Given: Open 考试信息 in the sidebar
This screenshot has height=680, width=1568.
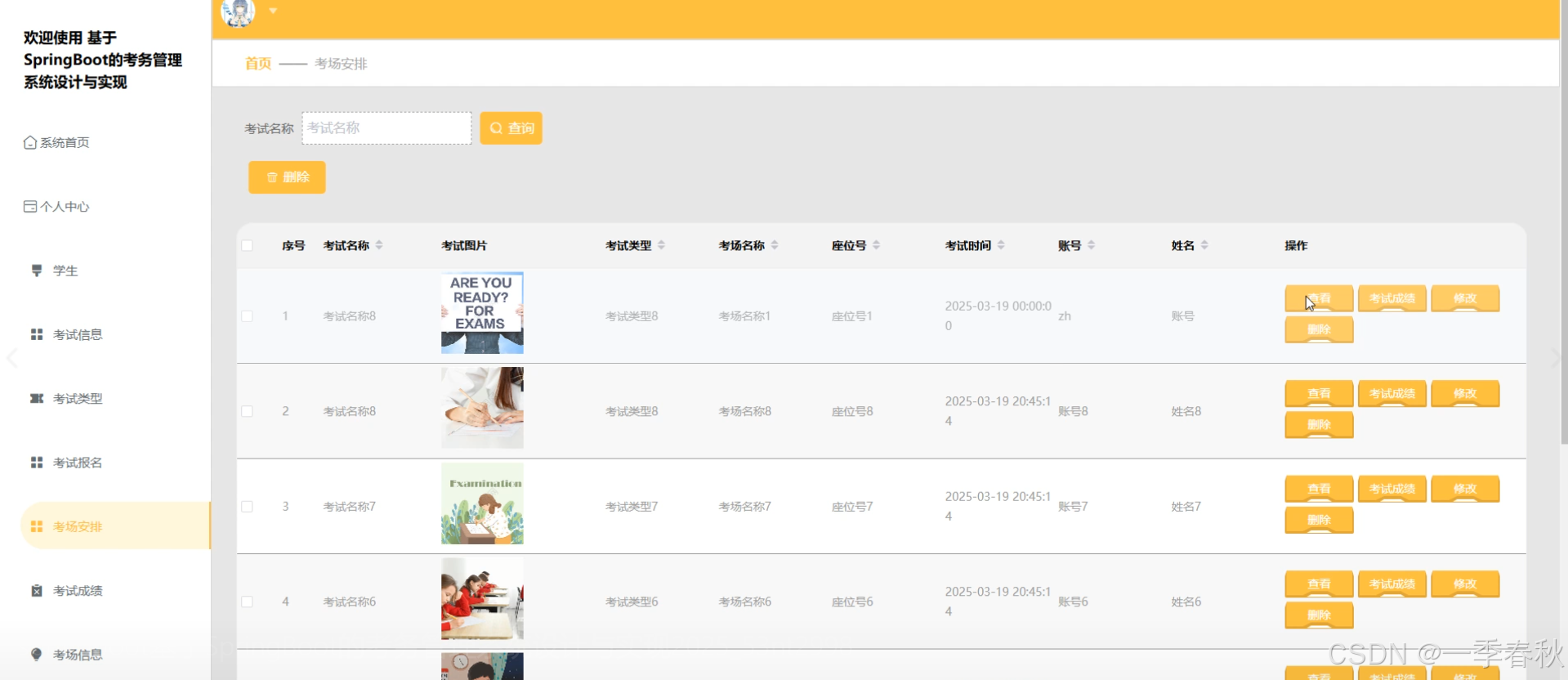Looking at the screenshot, I should (78, 334).
